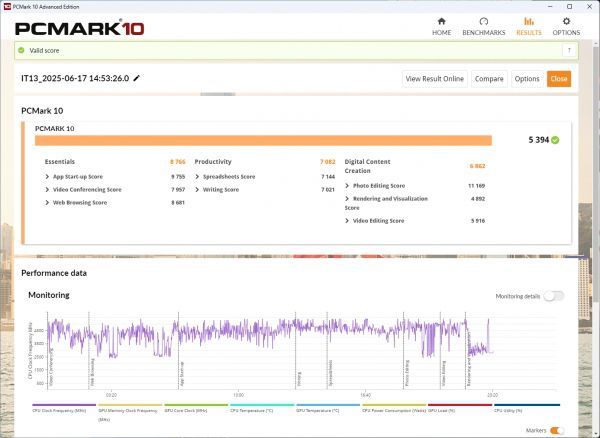Toggle GPU Load legend series
The image size is (600, 438).
coord(460,409)
